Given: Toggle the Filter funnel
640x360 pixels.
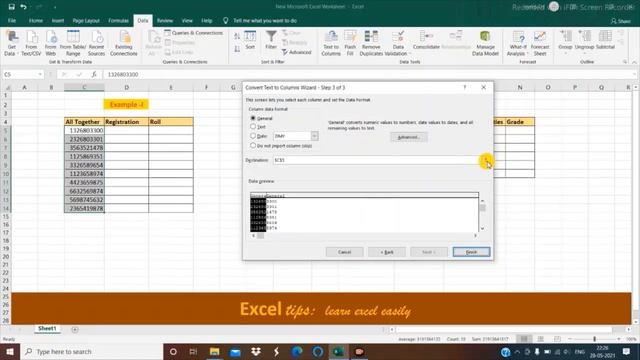Looking at the screenshot, I should (x=271, y=40).
